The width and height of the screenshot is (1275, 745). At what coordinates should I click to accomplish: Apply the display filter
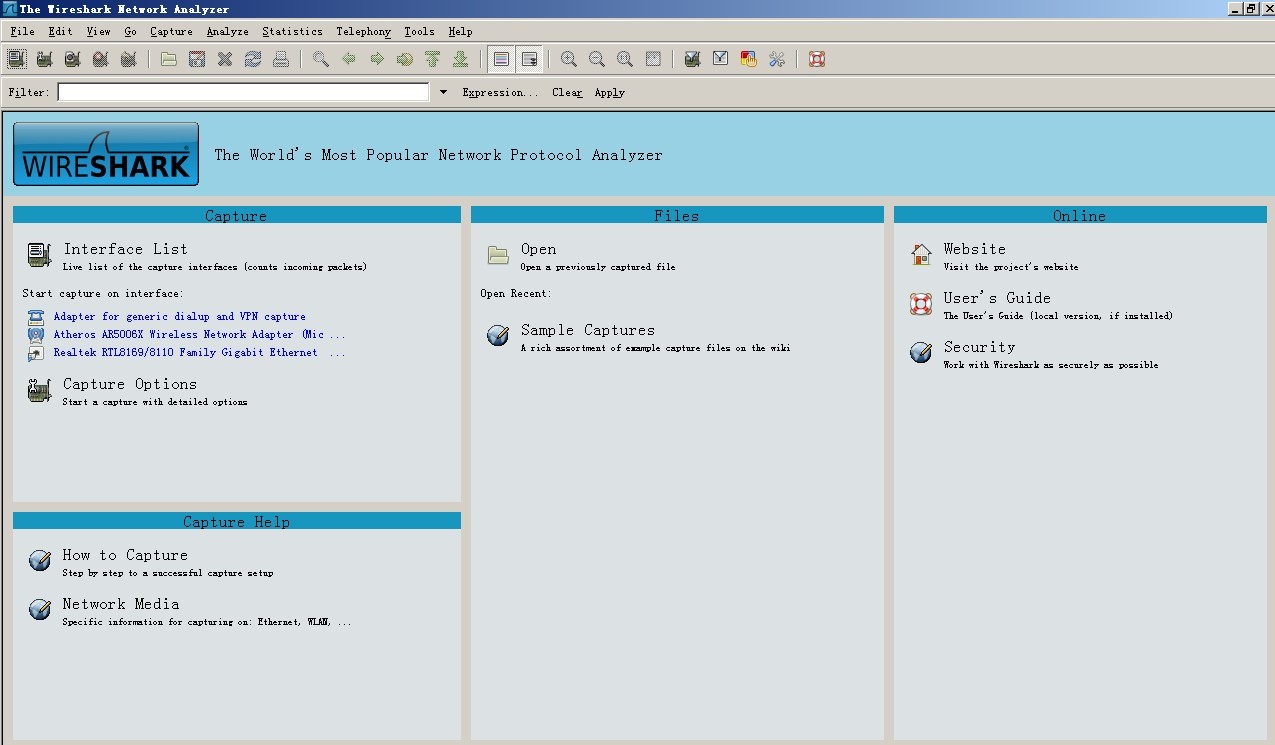click(x=610, y=93)
